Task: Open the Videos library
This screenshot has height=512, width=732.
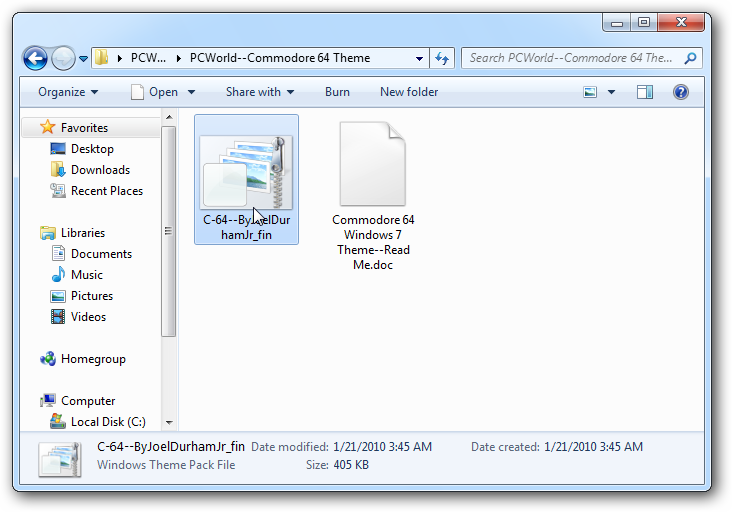Action: pos(88,316)
